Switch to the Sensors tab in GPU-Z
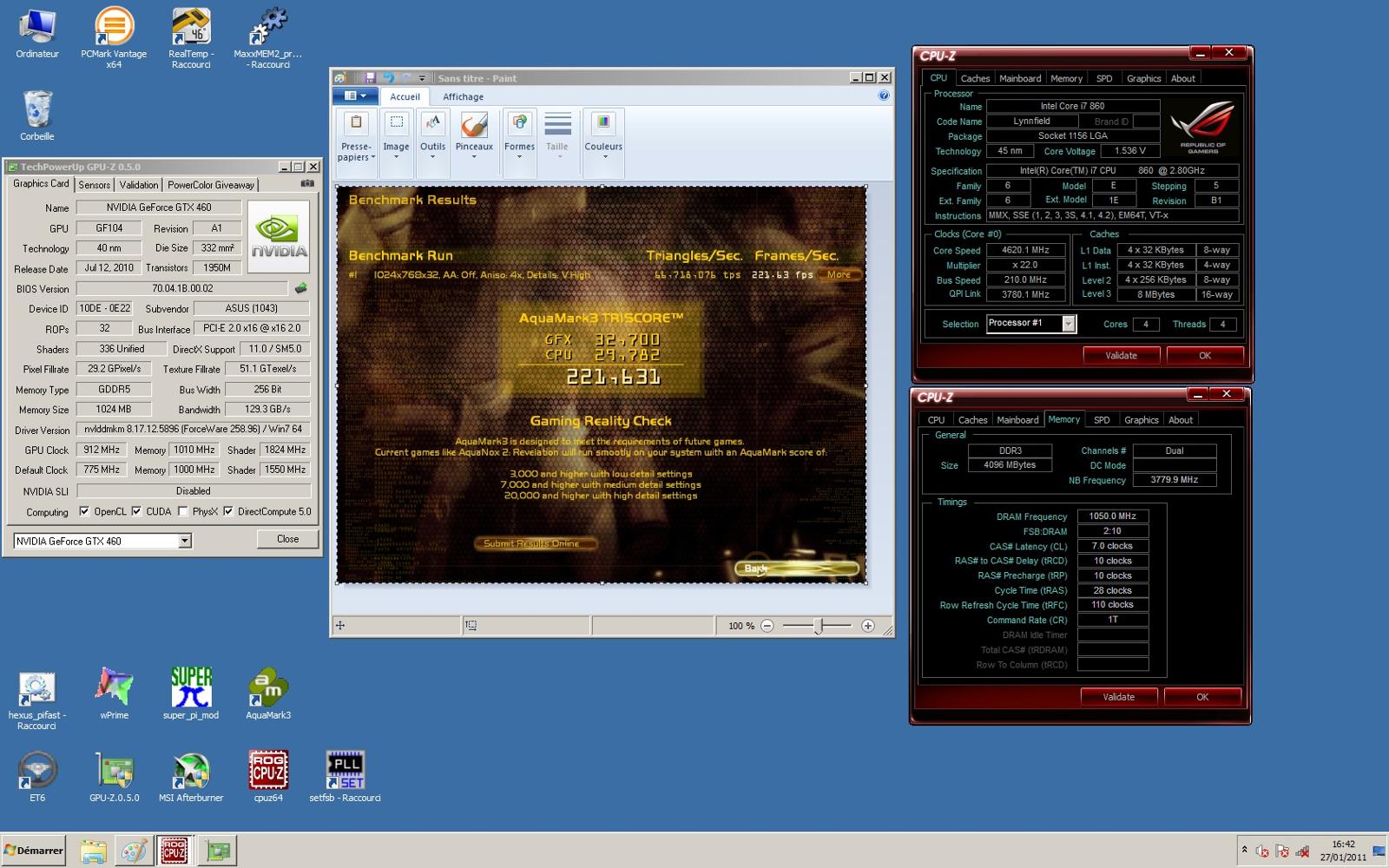This screenshot has width=1389, height=868. (x=94, y=185)
